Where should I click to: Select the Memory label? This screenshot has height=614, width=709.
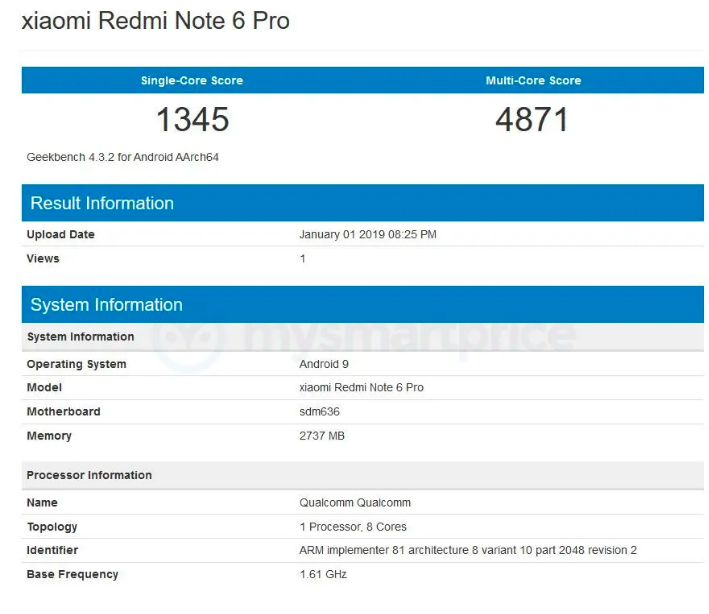coord(49,436)
